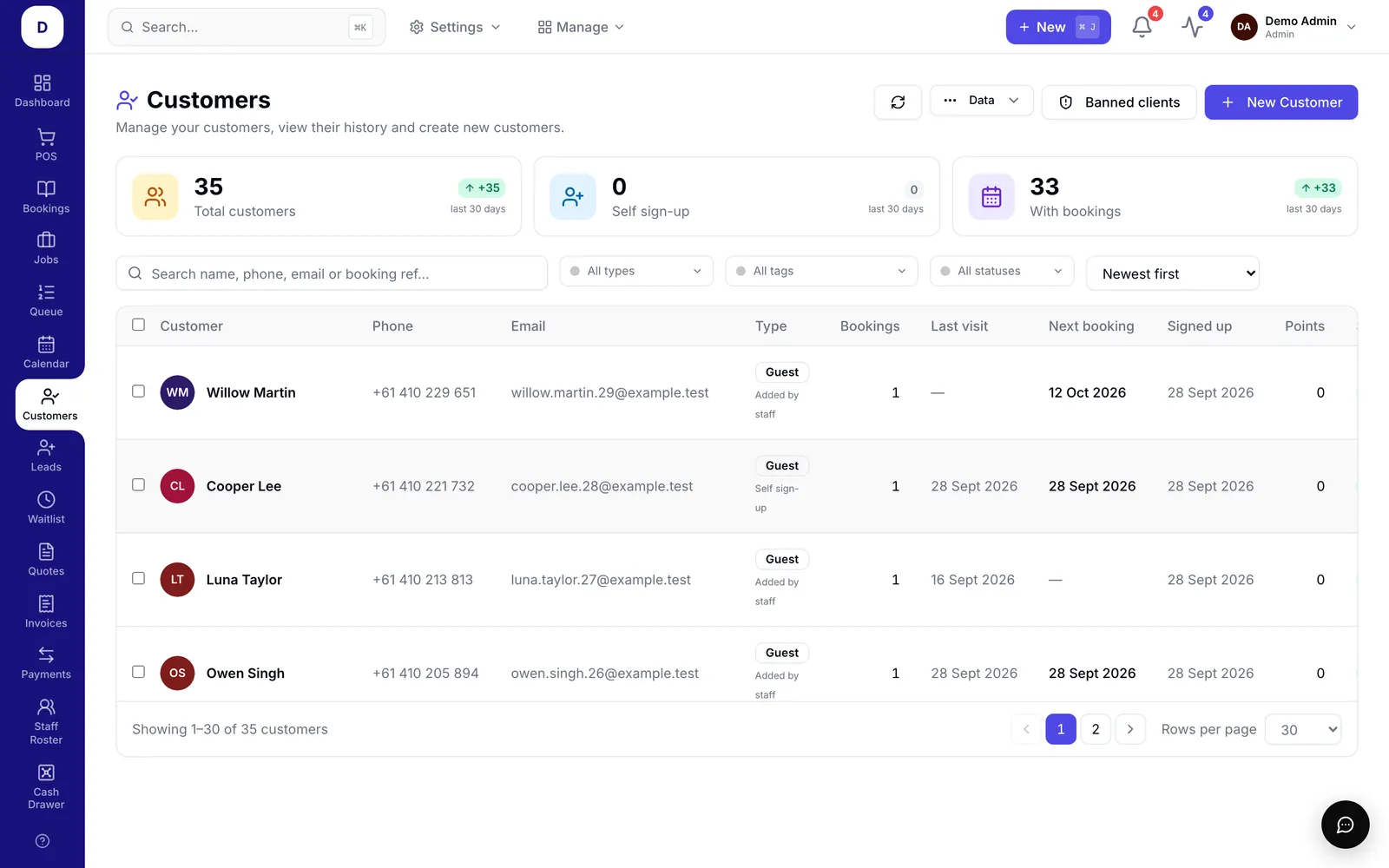Viewport: 1389px width, 868px height.
Task: Expand the Data options dropdown
Action: 982,101
